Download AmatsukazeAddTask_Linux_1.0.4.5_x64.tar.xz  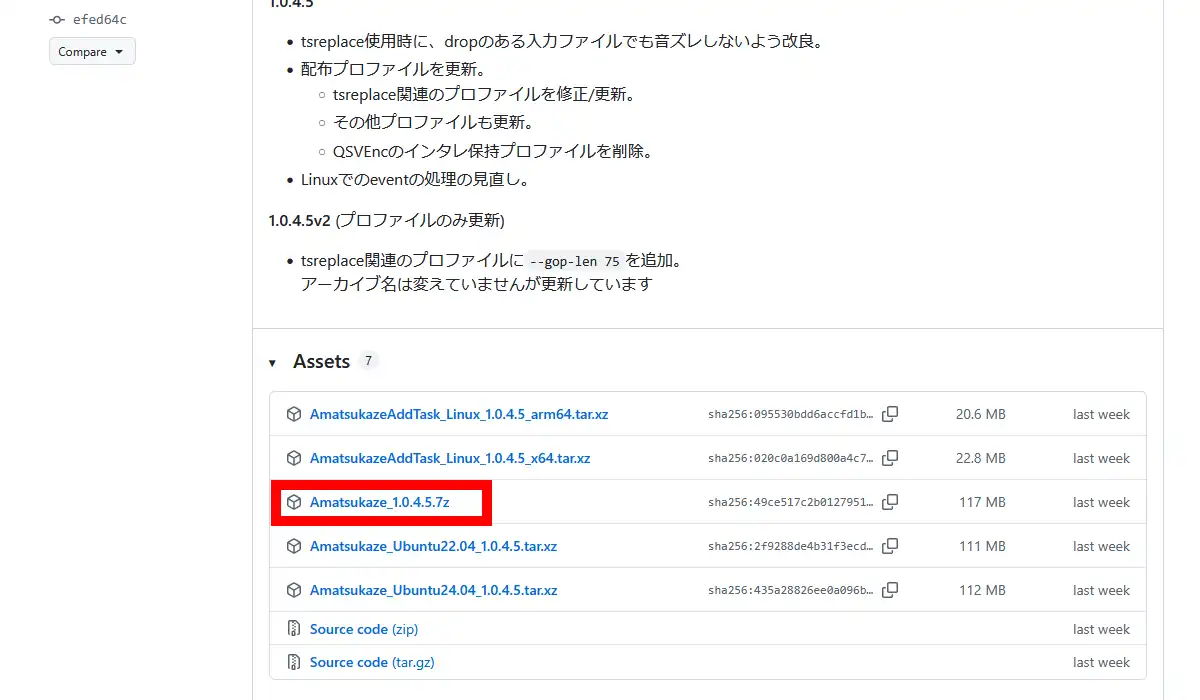[449, 458]
